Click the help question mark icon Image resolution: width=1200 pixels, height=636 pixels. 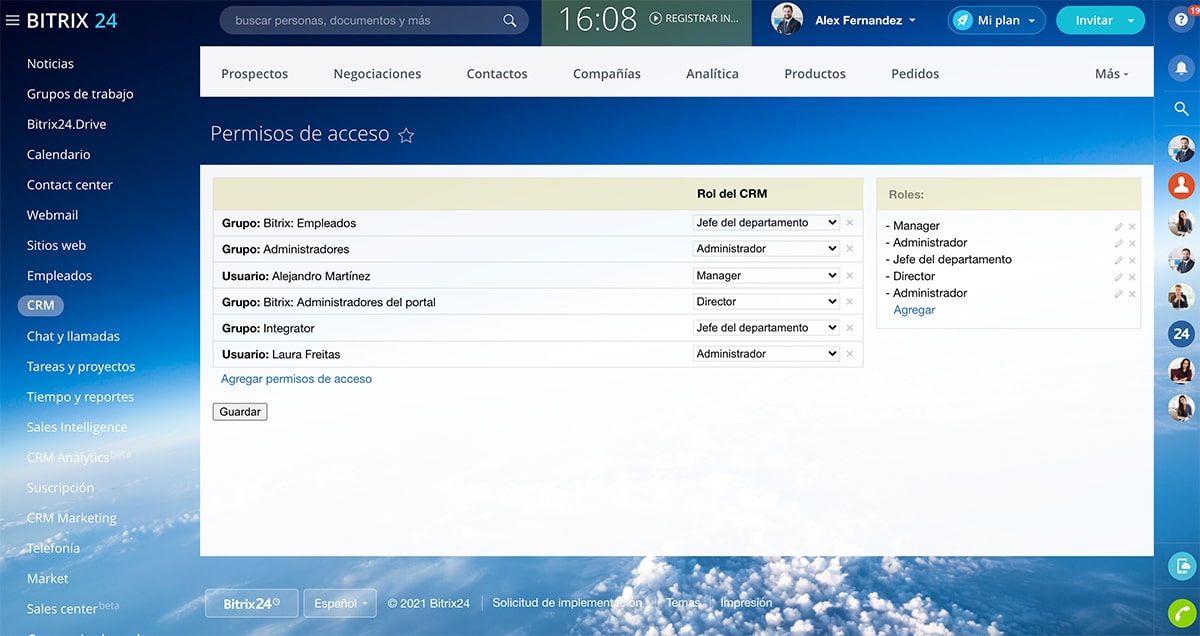point(1180,20)
